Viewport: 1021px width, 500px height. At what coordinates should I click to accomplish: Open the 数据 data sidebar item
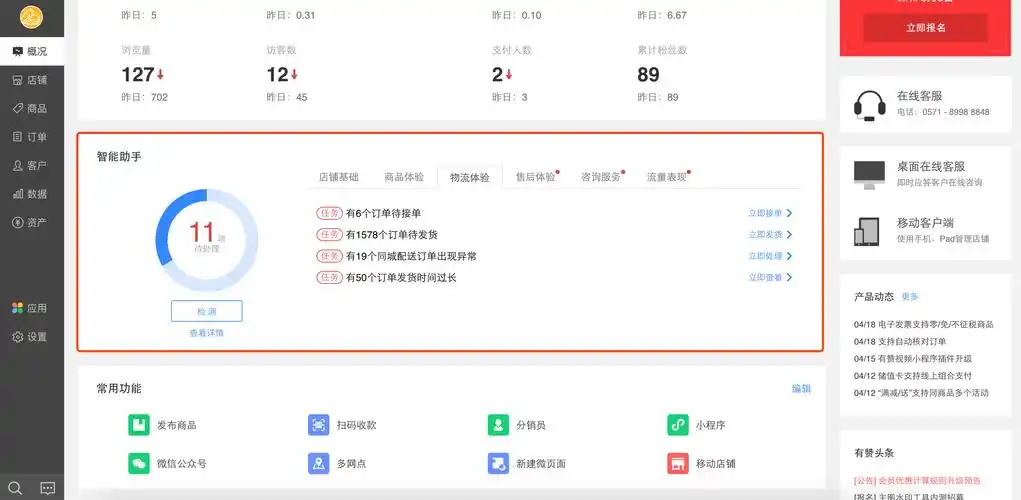click(32, 194)
